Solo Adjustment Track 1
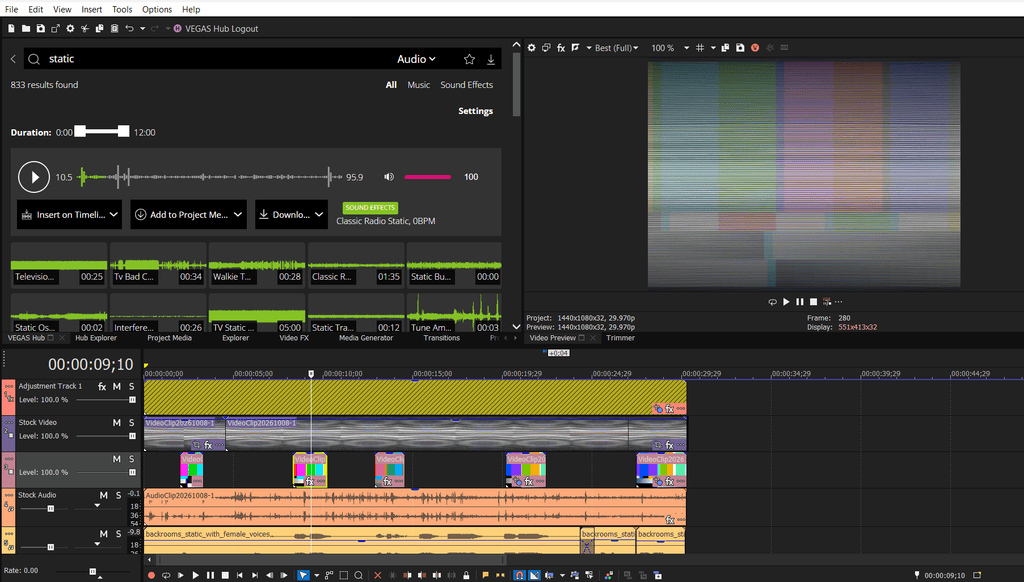This screenshot has width=1024, height=582. point(131,387)
